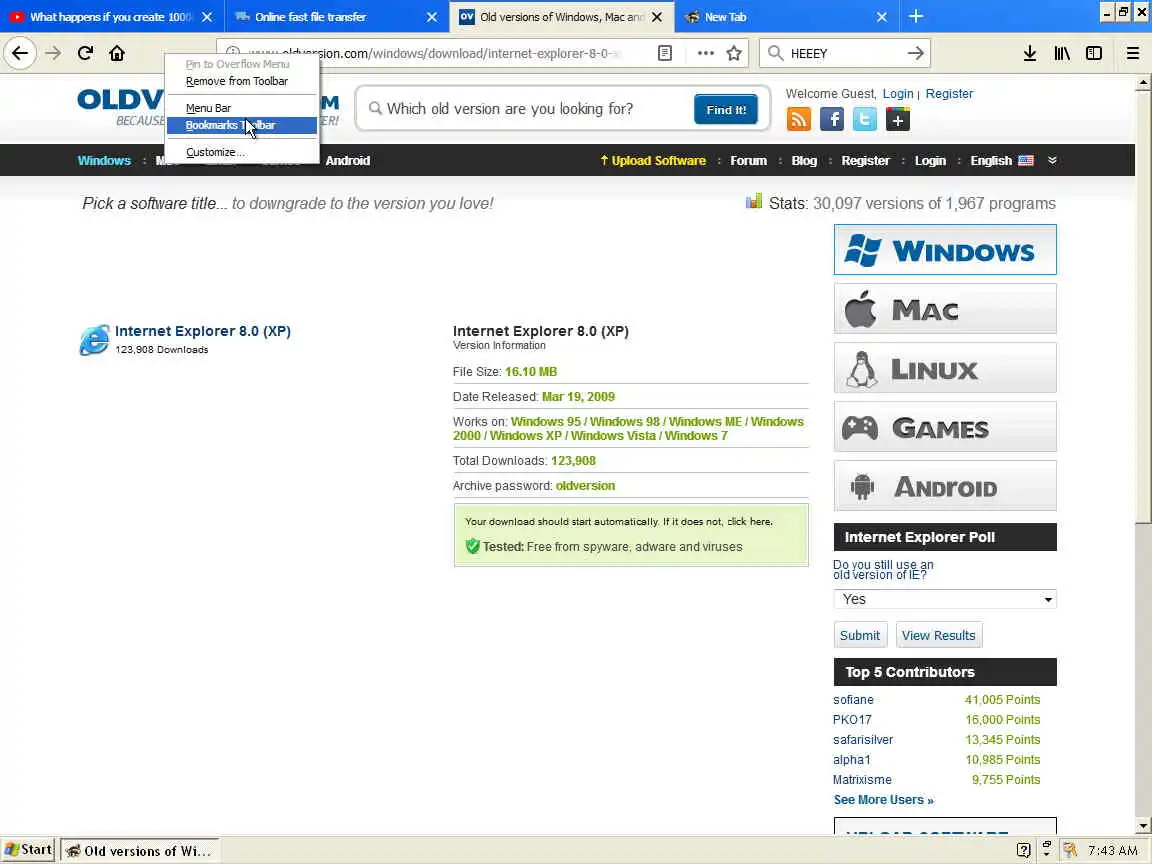This screenshot has width=1152, height=864.
Task: Click the orange RSS feed icon
Action: [799, 119]
